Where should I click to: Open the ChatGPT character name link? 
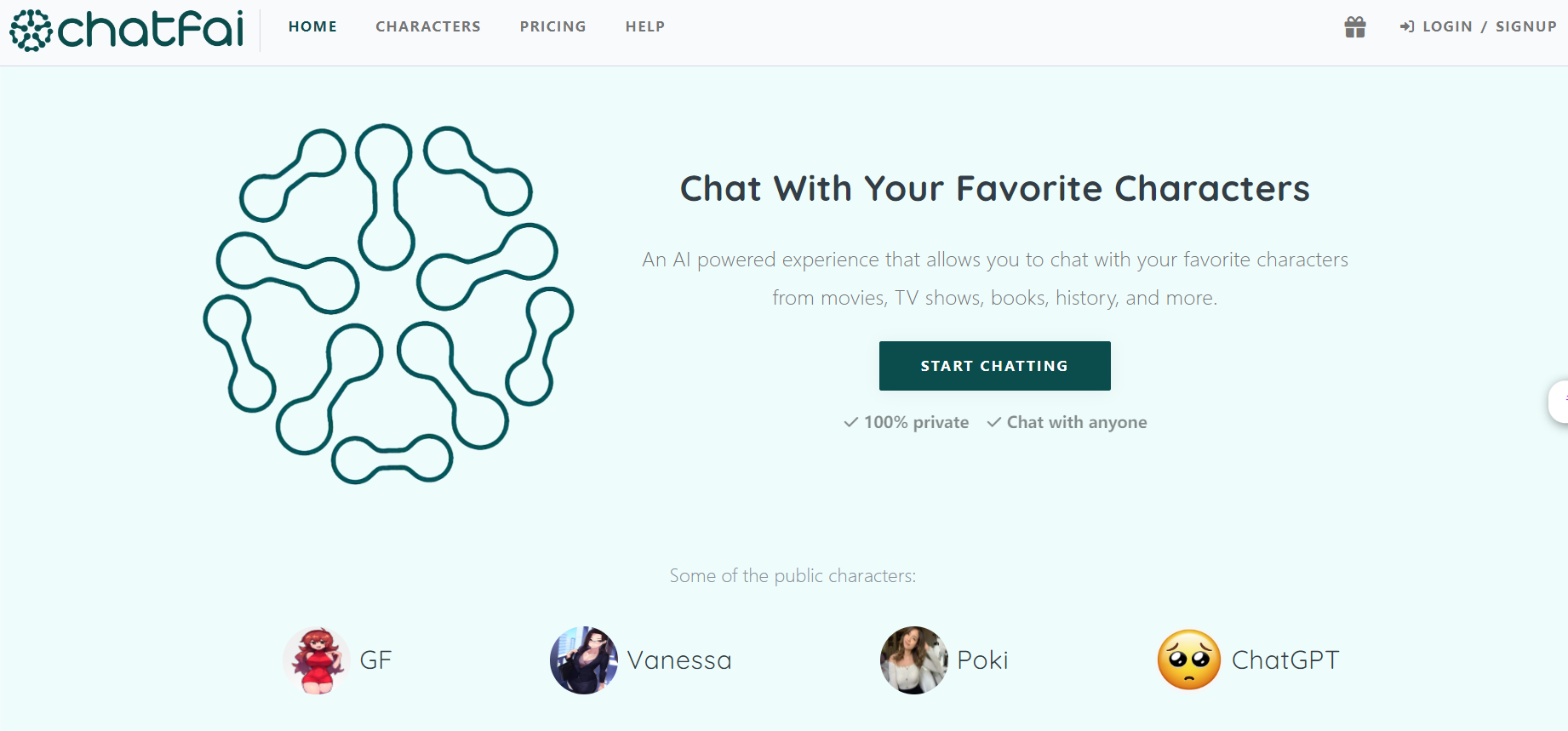[x=1285, y=660]
